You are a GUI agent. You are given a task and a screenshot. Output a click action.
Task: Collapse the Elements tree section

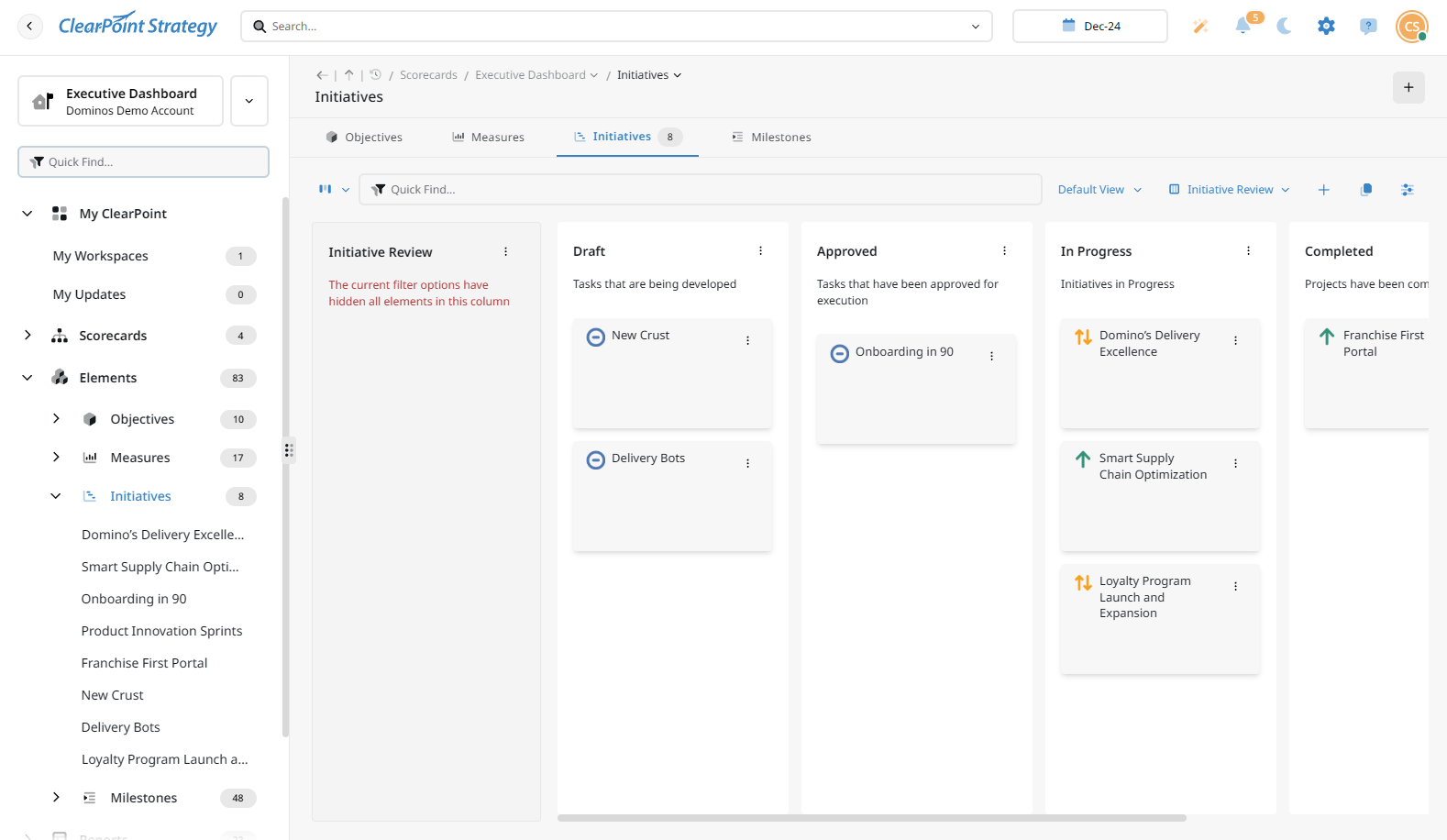tap(28, 378)
